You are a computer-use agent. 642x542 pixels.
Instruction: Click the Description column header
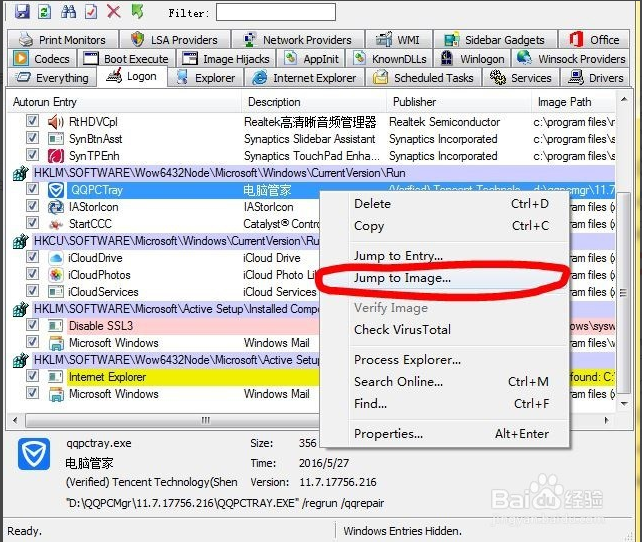tap(314, 102)
